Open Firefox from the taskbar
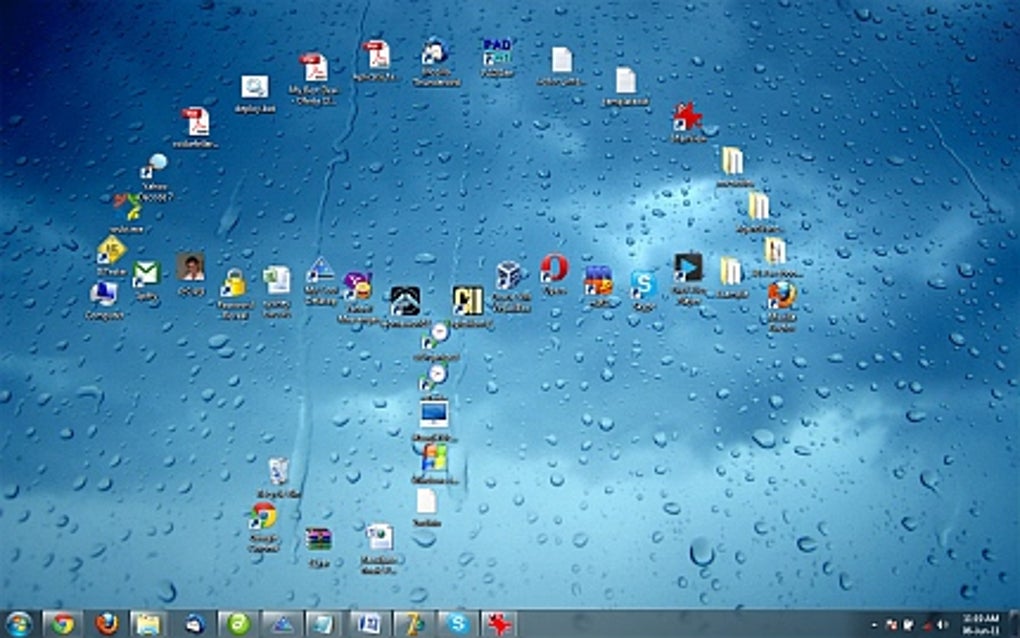Viewport: 1020px width, 638px height. coord(107,624)
